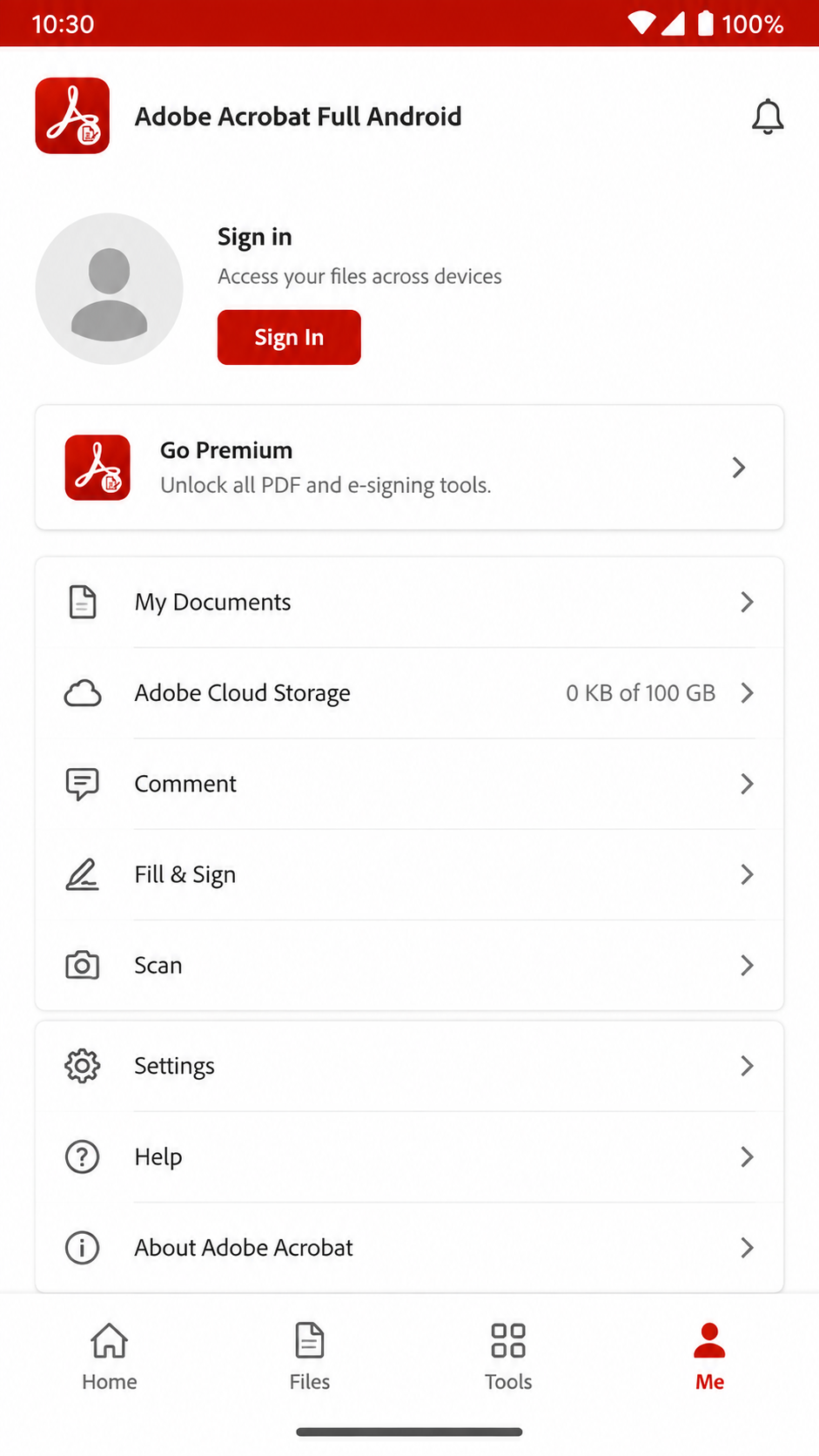The width and height of the screenshot is (819, 1456).
Task: Tap the Go Premium Acrobat icon
Action: pos(97,468)
